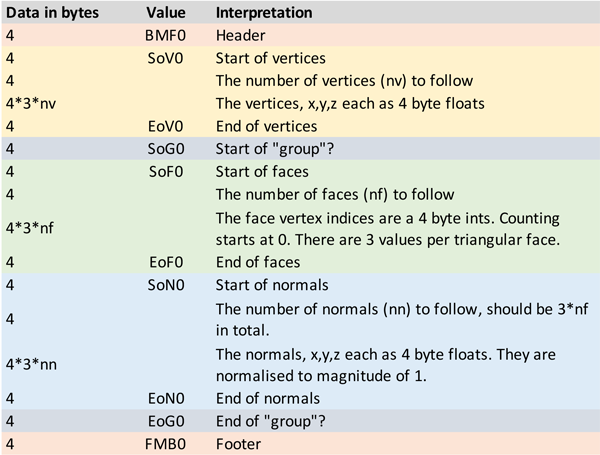The width and height of the screenshot is (600, 455).
Task: Click the SoV0 value cell
Action: (165, 58)
